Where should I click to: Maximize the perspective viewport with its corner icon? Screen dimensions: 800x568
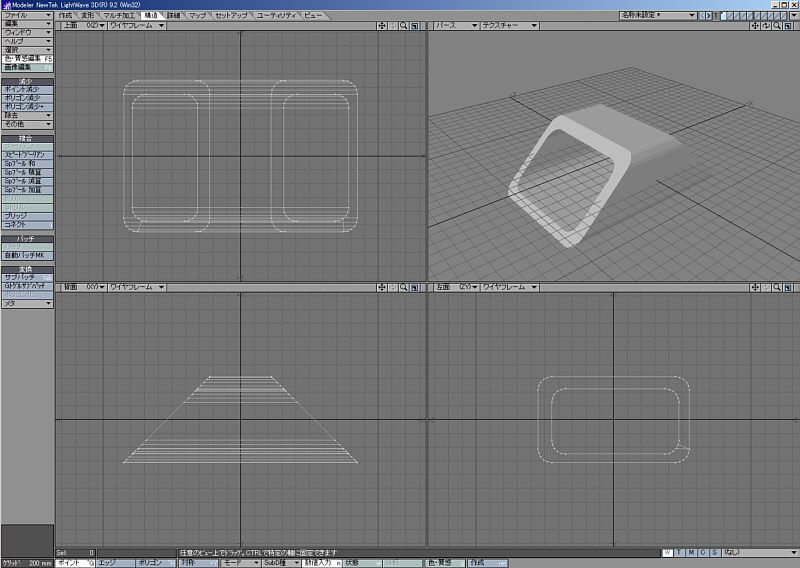[790, 25]
